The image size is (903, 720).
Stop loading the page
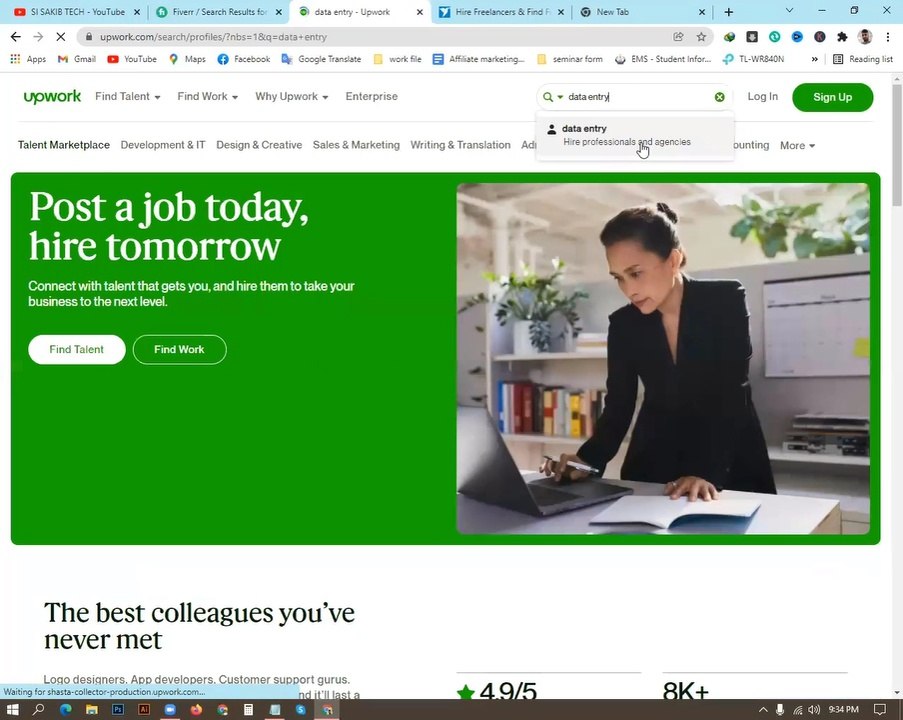click(x=60, y=37)
